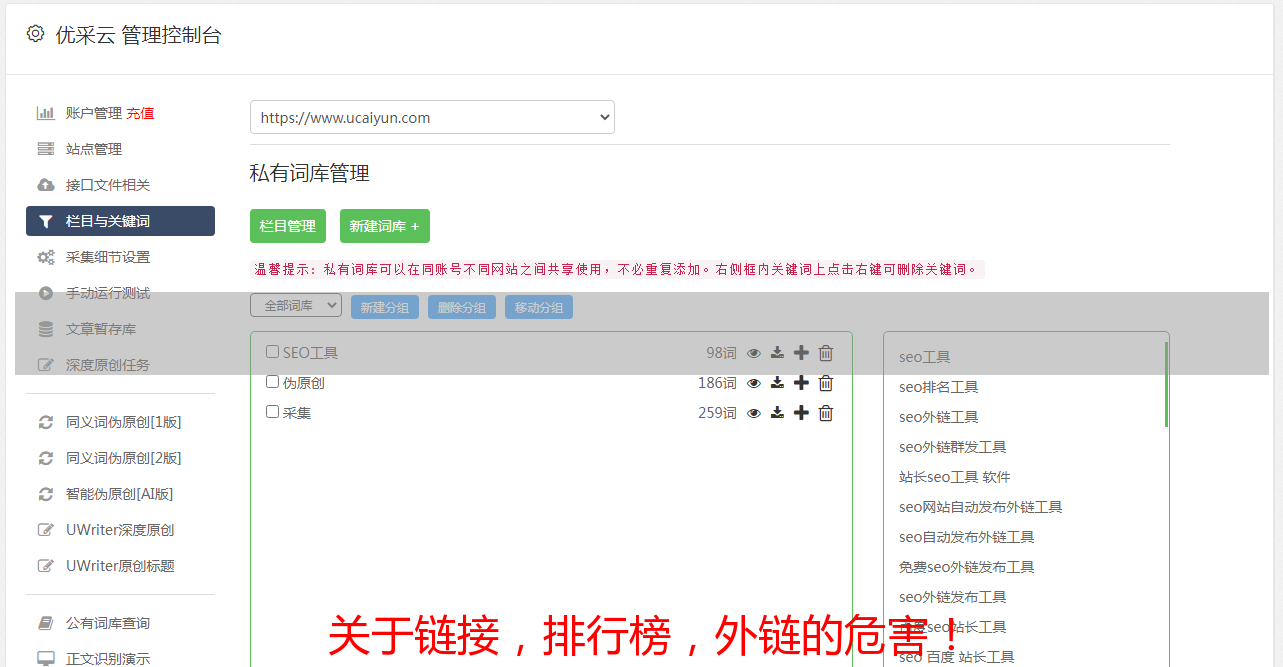
Task: Click the refresh icon for 智能伪原创[AI版]
Action: click(46, 494)
